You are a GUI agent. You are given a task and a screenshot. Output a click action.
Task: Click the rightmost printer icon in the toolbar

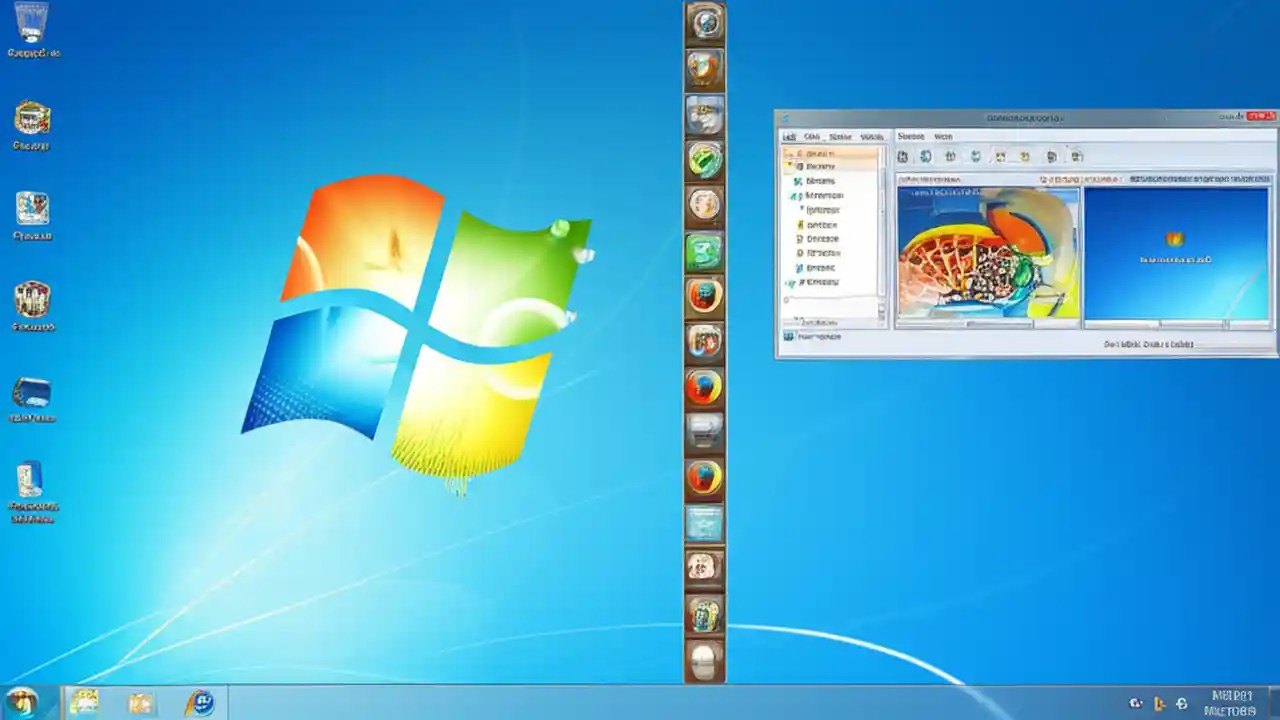coord(1078,157)
